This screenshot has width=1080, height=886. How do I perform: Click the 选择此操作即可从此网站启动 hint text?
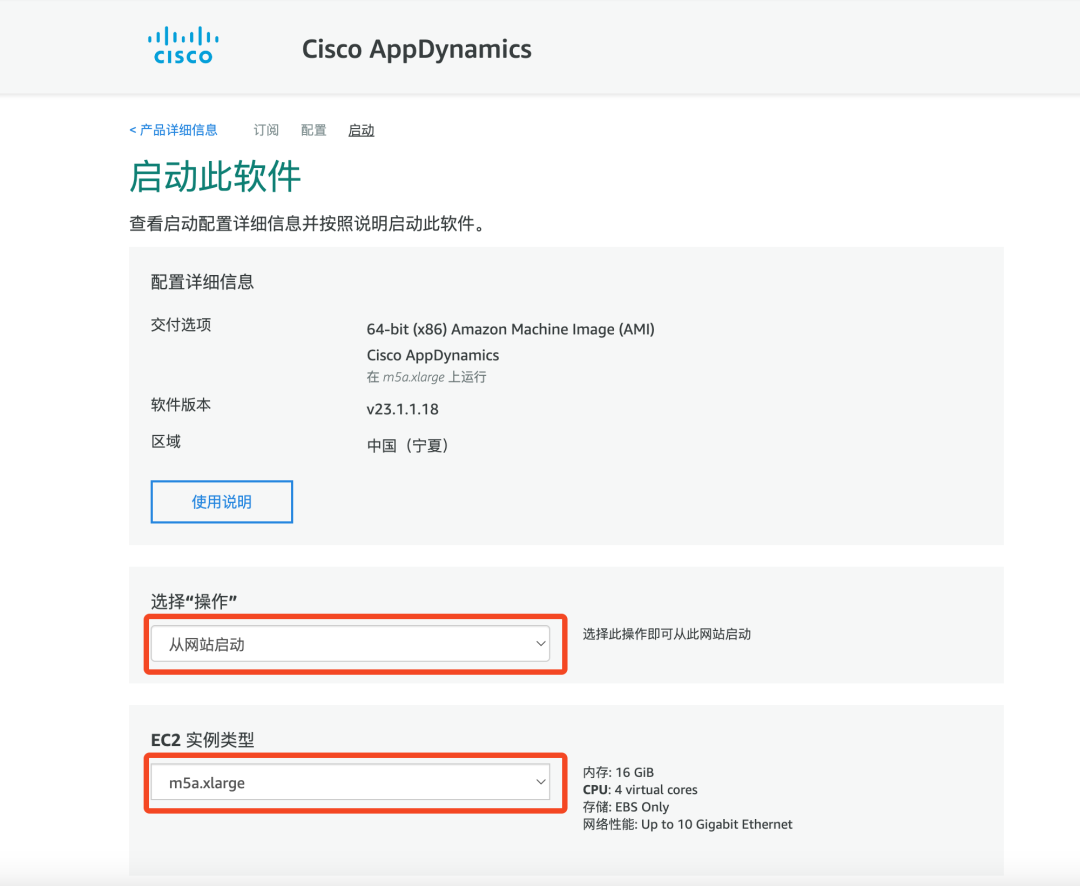(666, 634)
